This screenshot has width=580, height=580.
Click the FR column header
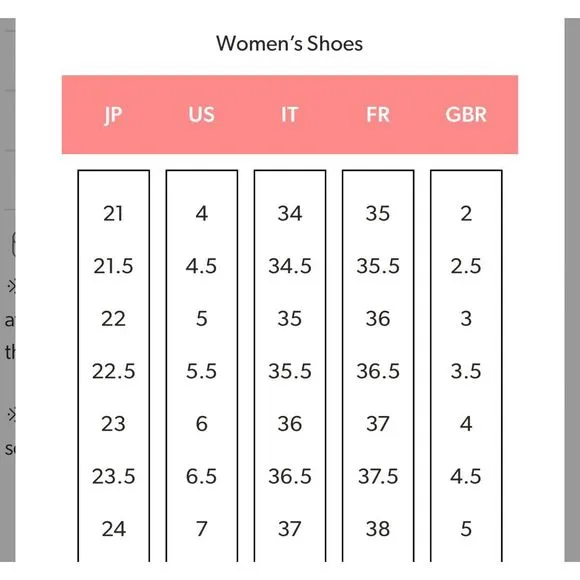[x=378, y=115]
